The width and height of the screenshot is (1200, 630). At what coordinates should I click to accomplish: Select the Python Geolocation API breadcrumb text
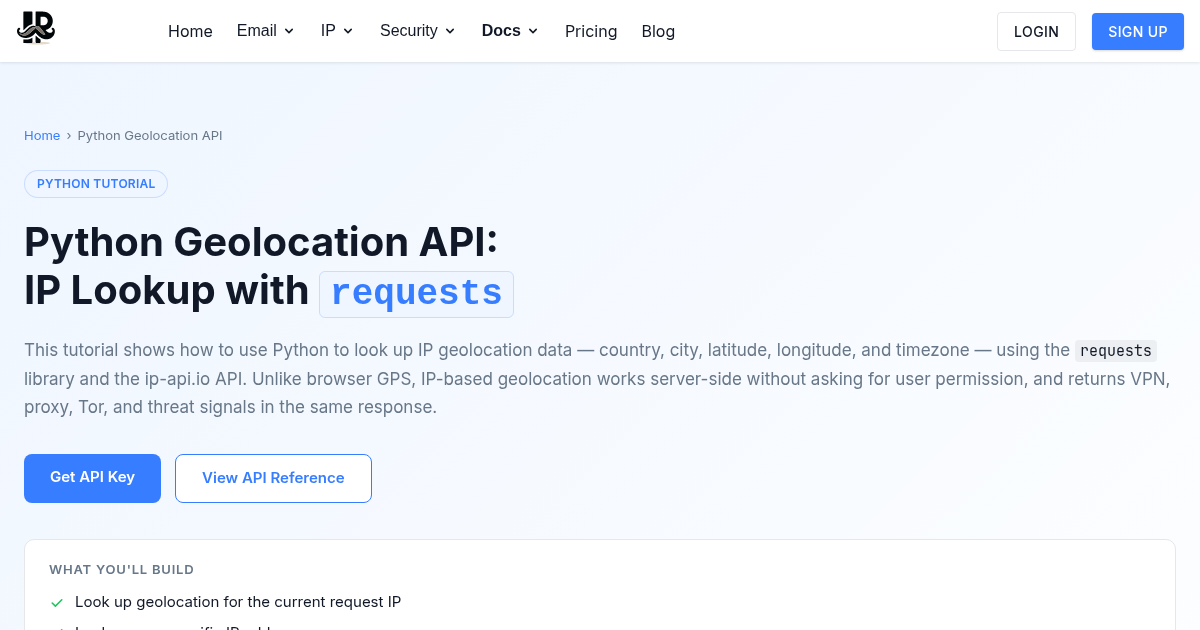(150, 135)
